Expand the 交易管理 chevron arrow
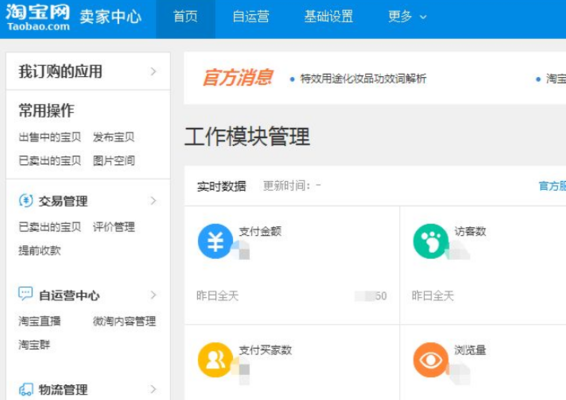The height and width of the screenshot is (400, 566). [x=153, y=201]
